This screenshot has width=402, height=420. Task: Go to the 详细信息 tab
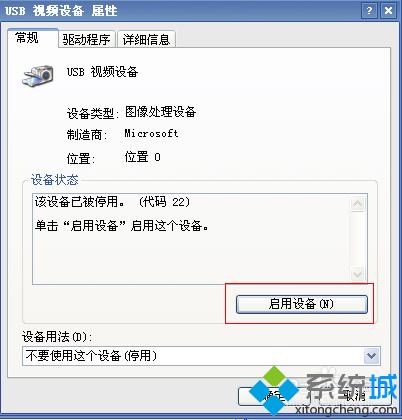146,40
